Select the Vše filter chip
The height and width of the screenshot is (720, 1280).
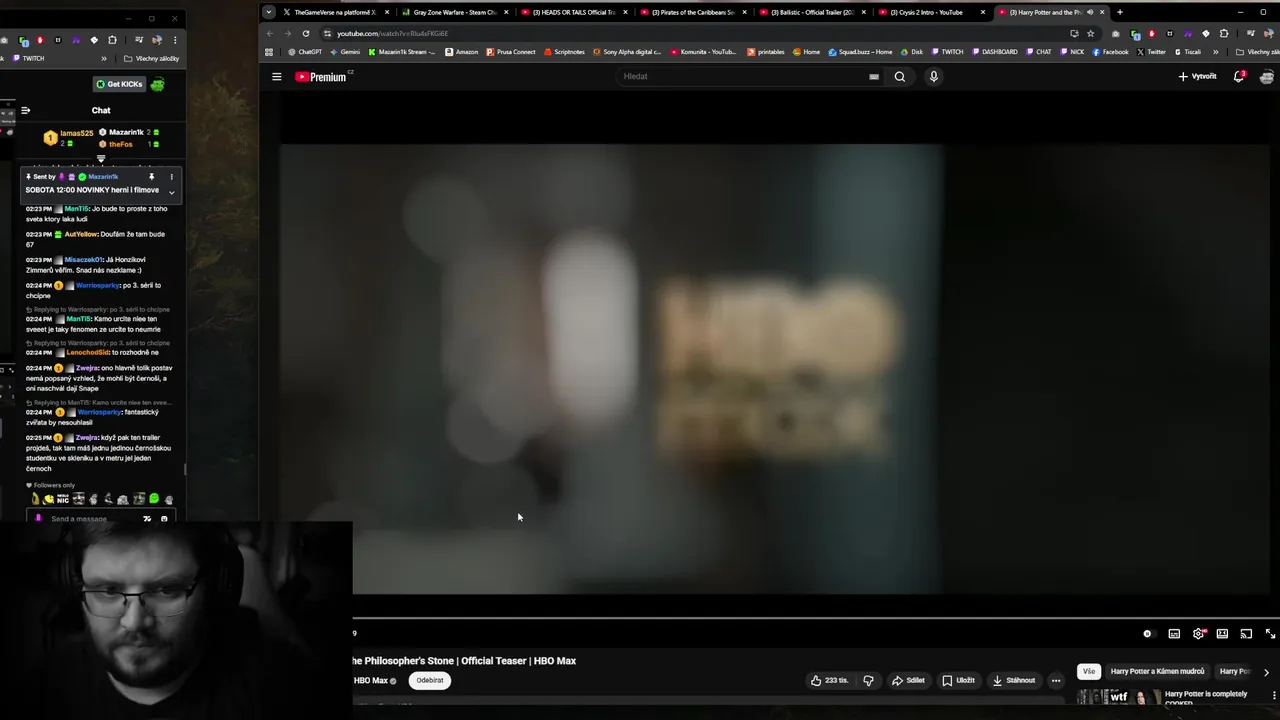point(1089,671)
